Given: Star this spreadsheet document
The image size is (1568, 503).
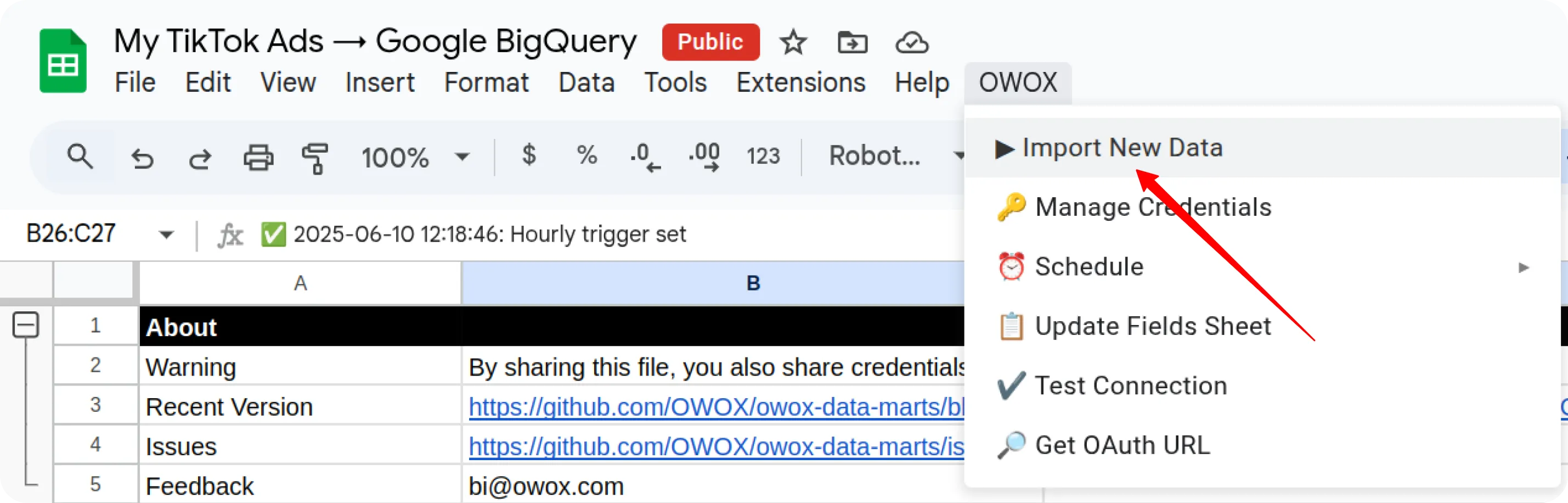Looking at the screenshot, I should pyautogui.click(x=793, y=43).
